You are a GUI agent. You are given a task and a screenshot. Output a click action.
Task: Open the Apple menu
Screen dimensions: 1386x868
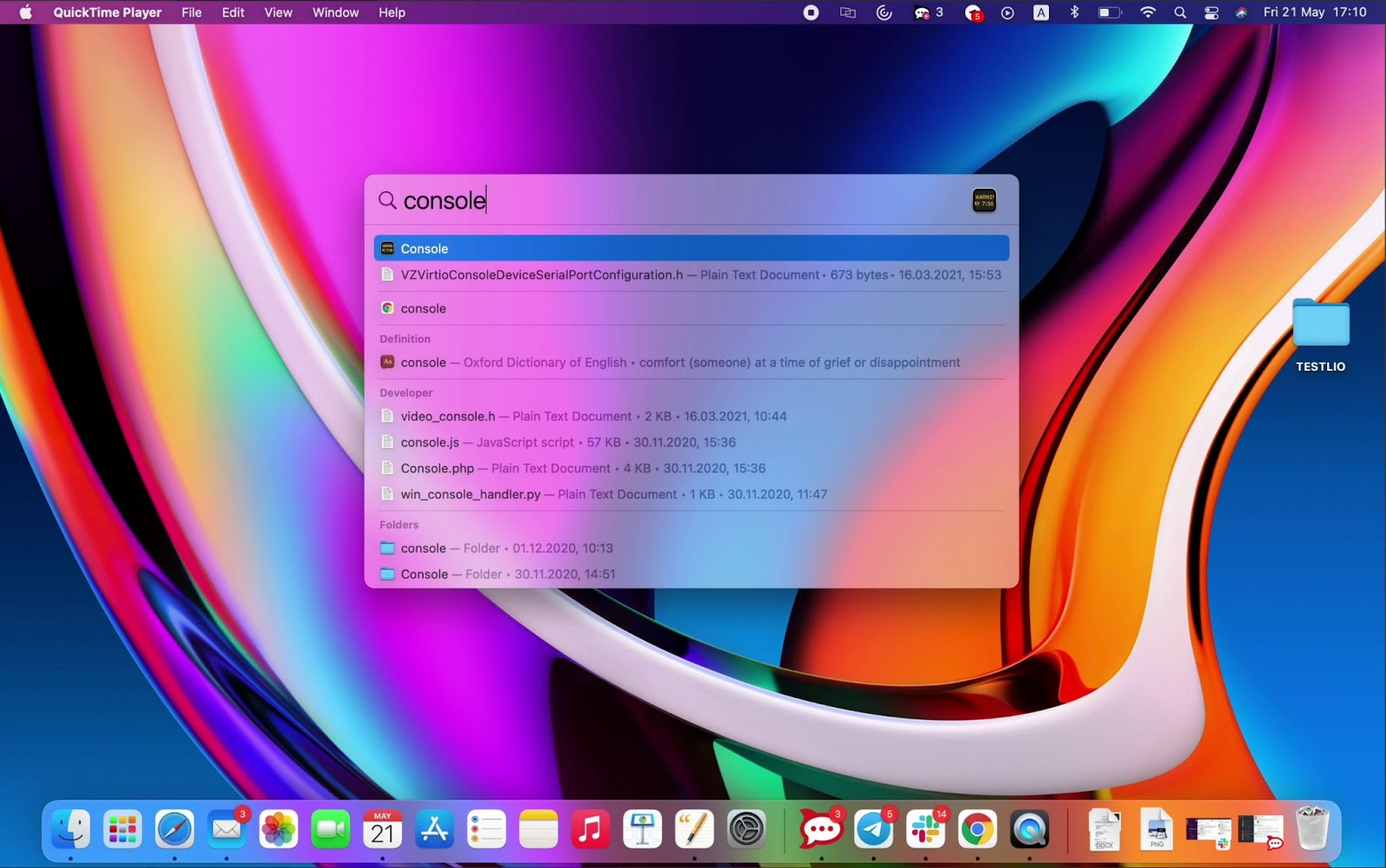pos(26,12)
